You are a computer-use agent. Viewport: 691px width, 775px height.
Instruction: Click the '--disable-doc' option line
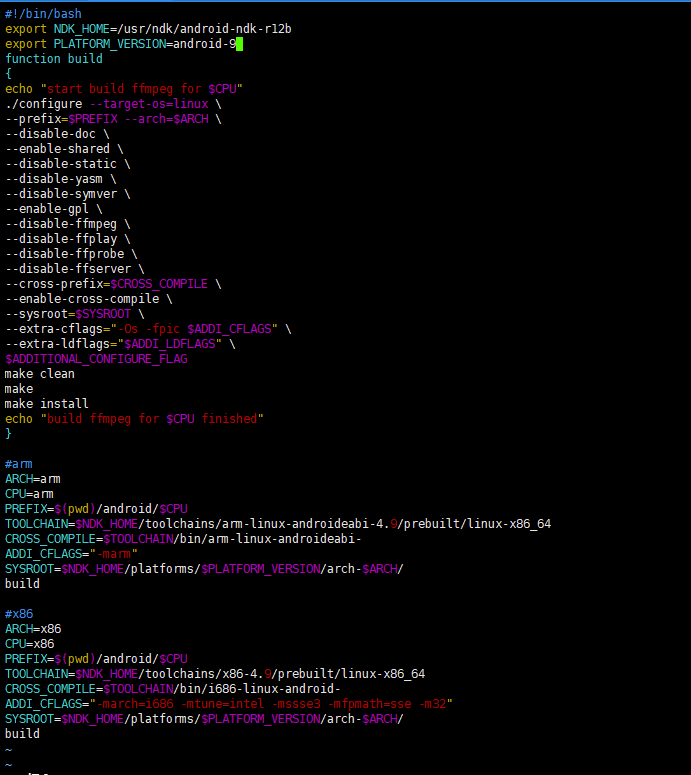coord(57,134)
